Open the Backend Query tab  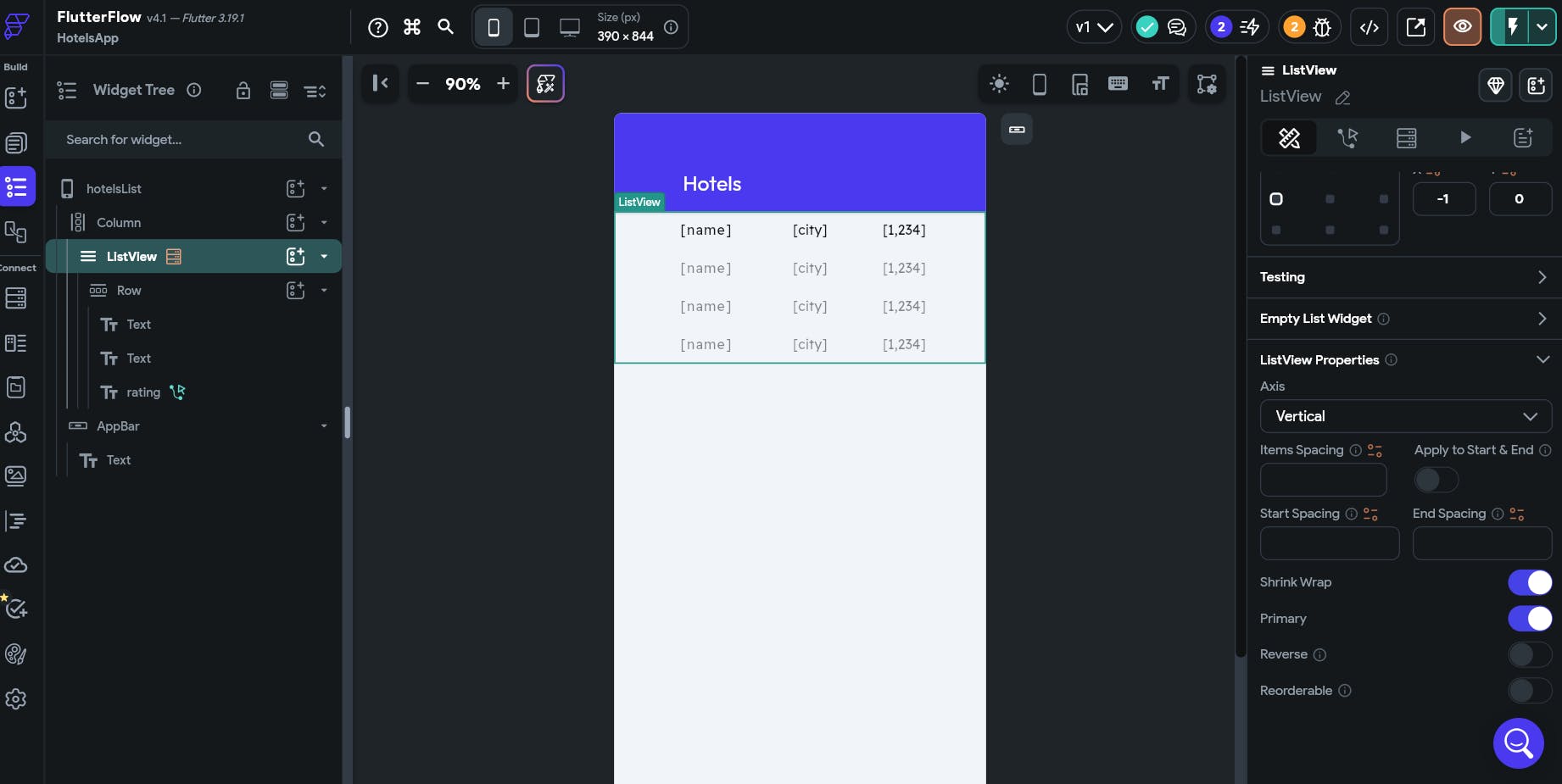click(x=1406, y=137)
